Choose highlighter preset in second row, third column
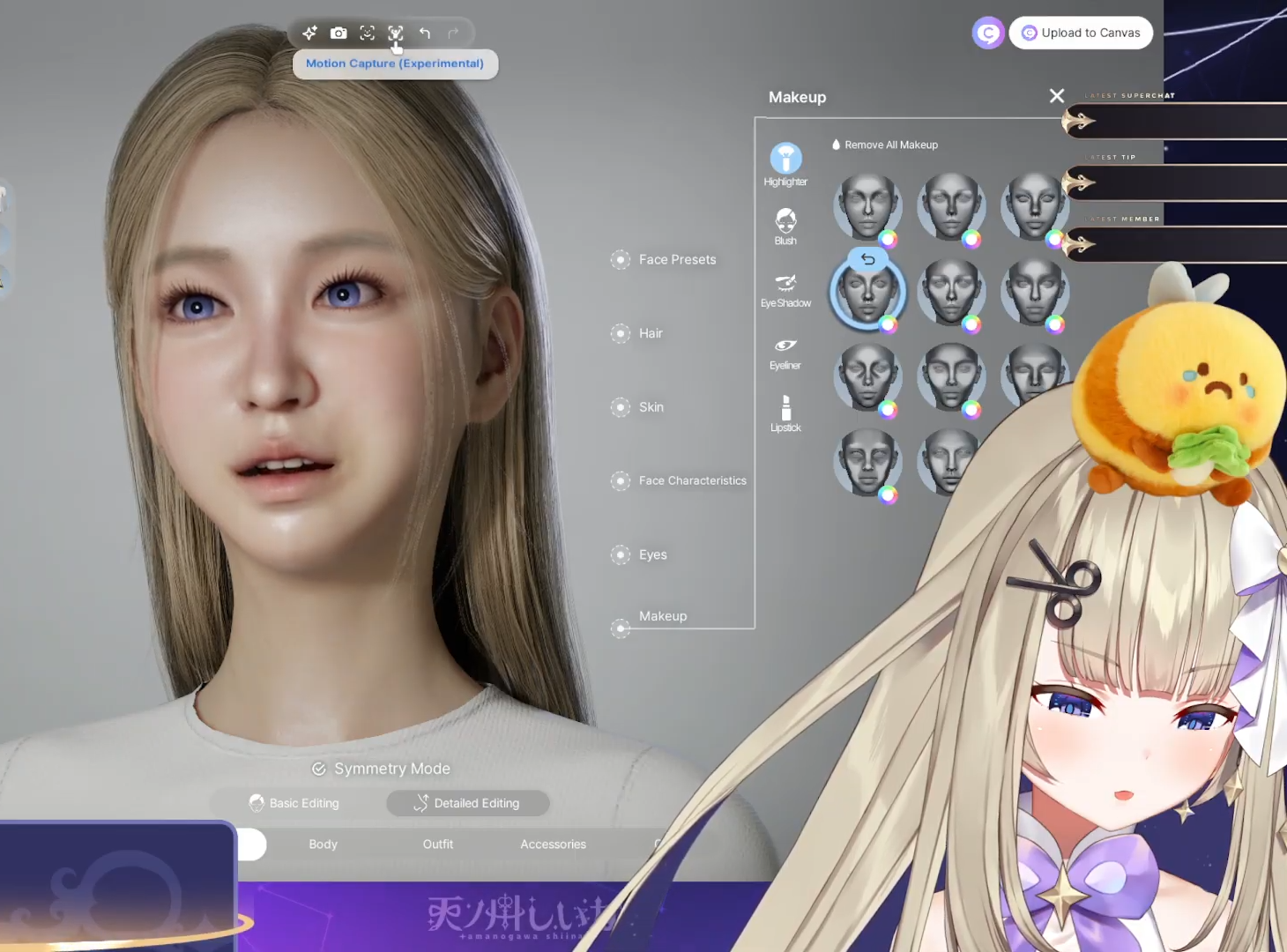 (x=1035, y=292)
